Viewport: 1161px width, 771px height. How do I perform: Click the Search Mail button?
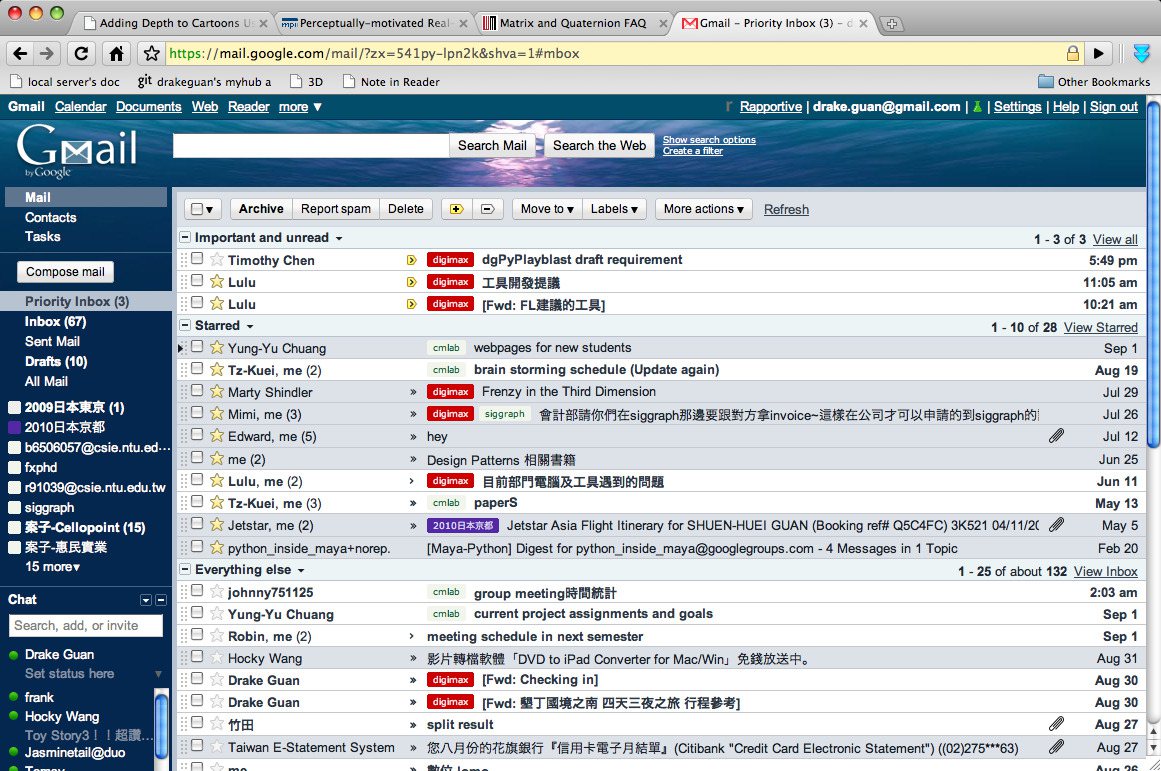pyautogui.click(x=492, y=146)
